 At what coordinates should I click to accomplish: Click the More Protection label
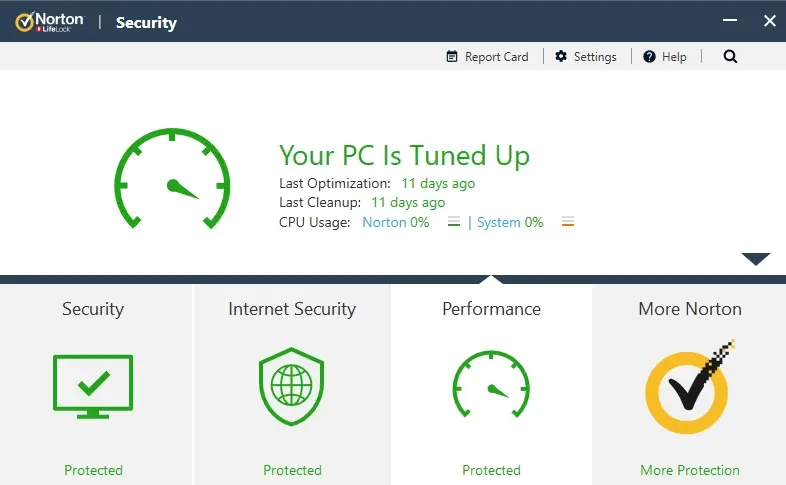point(690,470)
